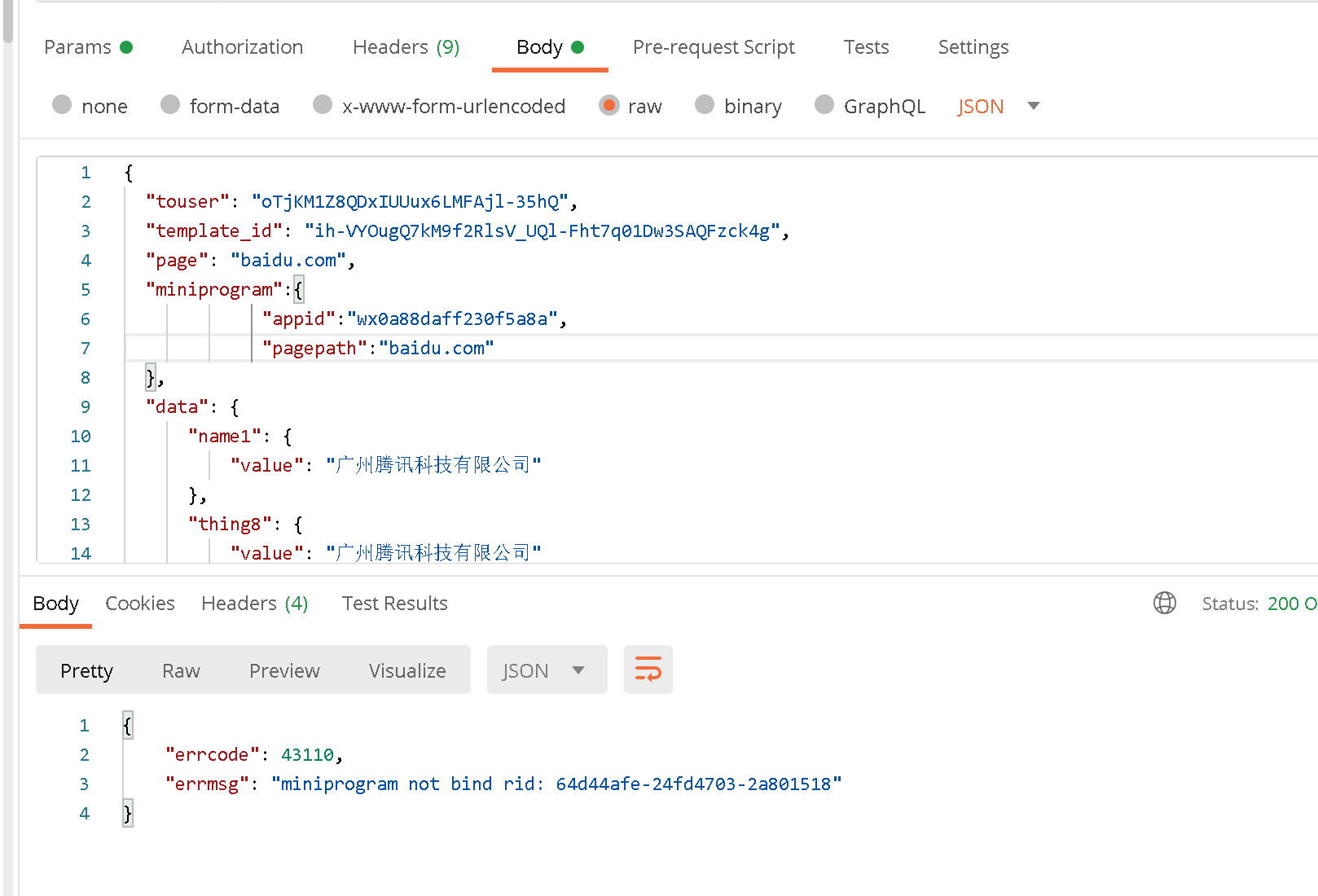Choose x-www-form-urlencoded body type
Viewport: 1318px width, 896px height.
(x=323, y=105)
